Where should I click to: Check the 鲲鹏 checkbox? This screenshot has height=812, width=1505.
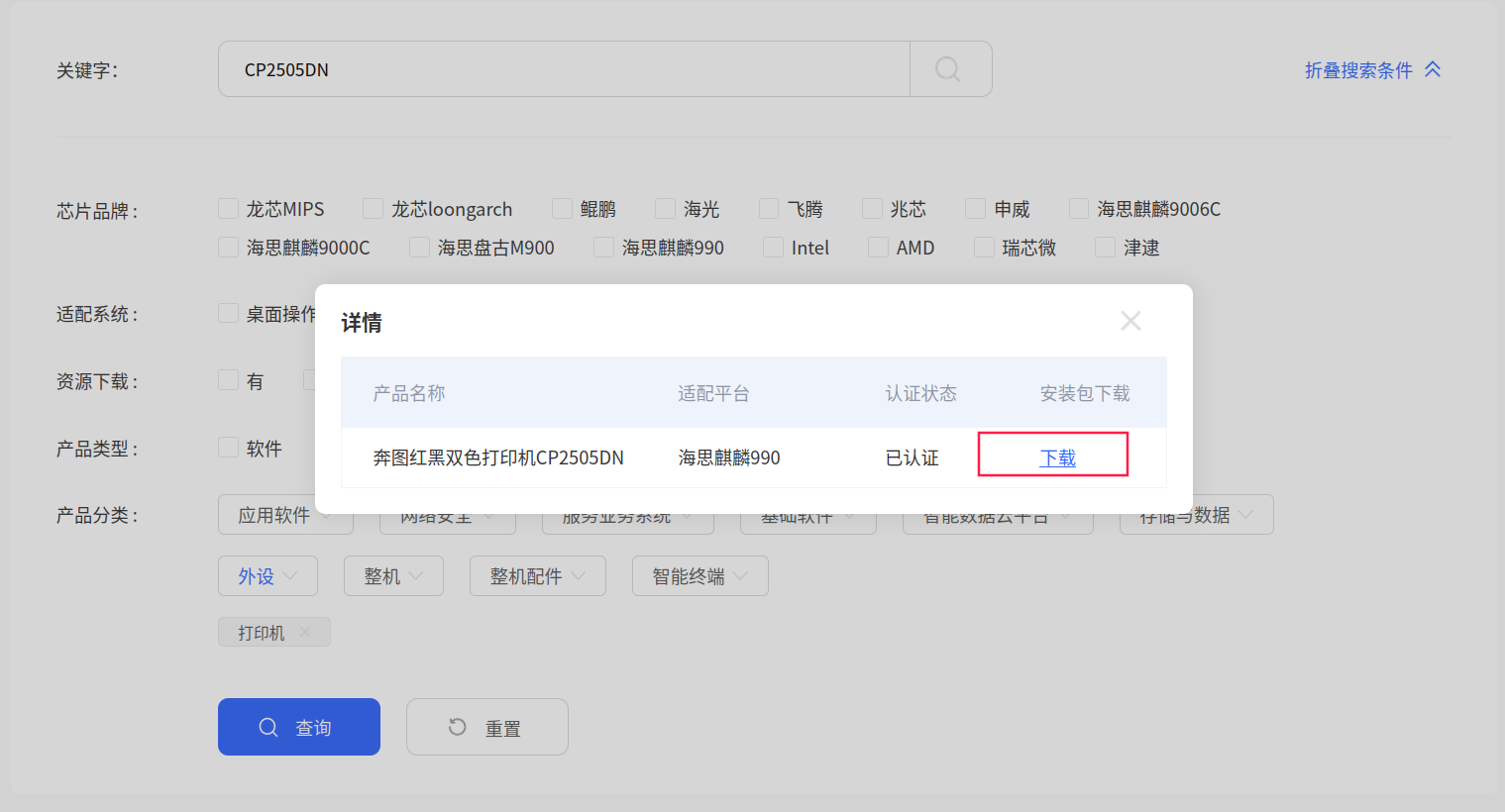(562, 208)
